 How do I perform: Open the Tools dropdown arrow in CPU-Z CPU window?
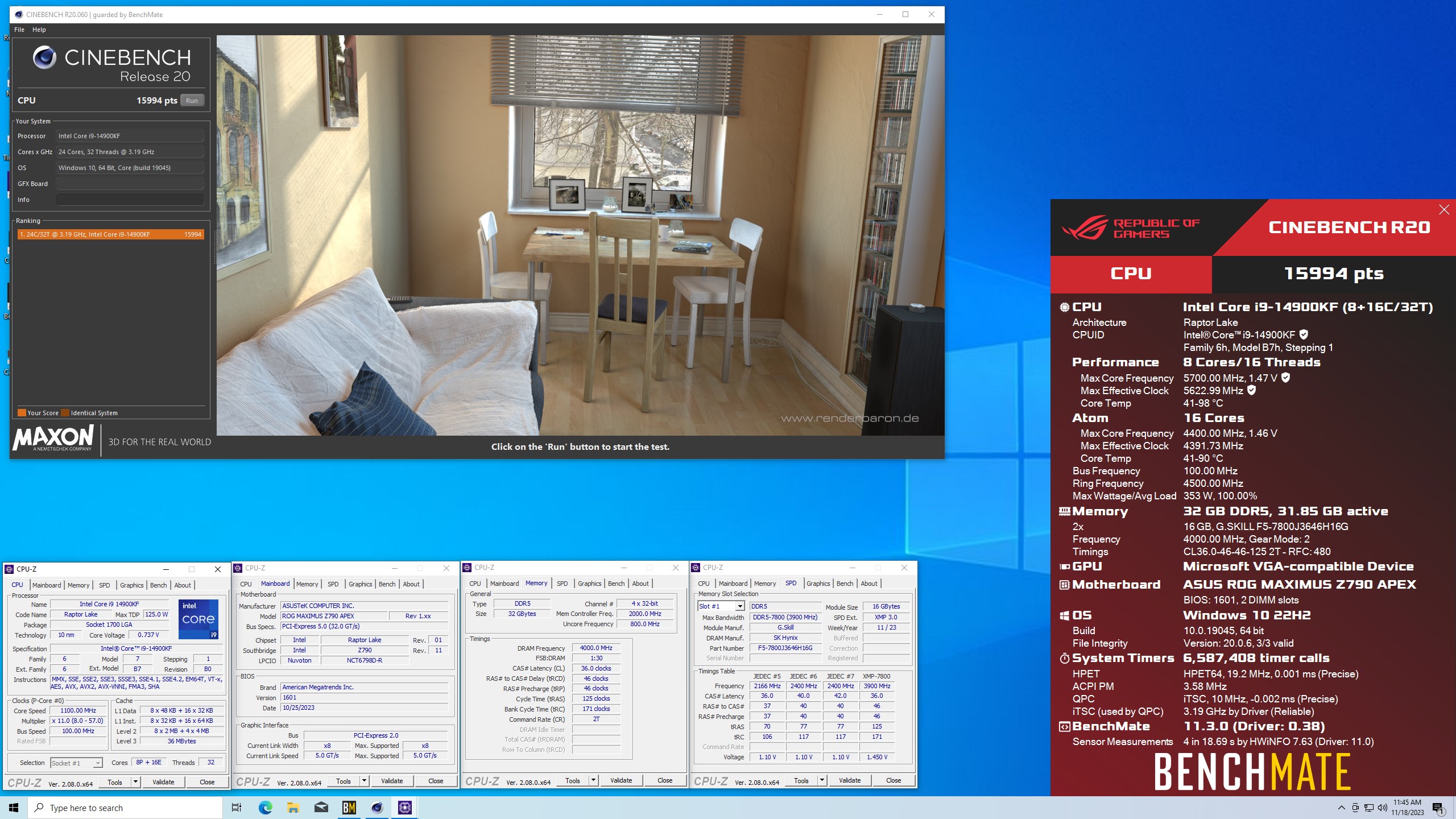[135, 782]
